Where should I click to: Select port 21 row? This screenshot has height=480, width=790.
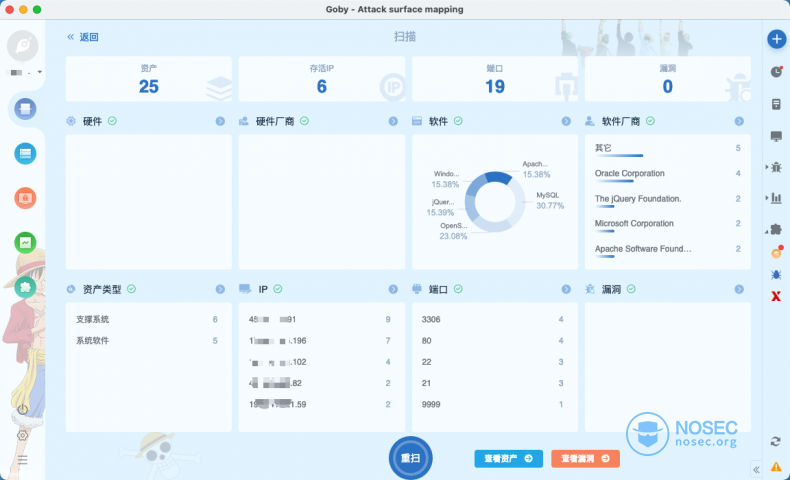point(495,383)
